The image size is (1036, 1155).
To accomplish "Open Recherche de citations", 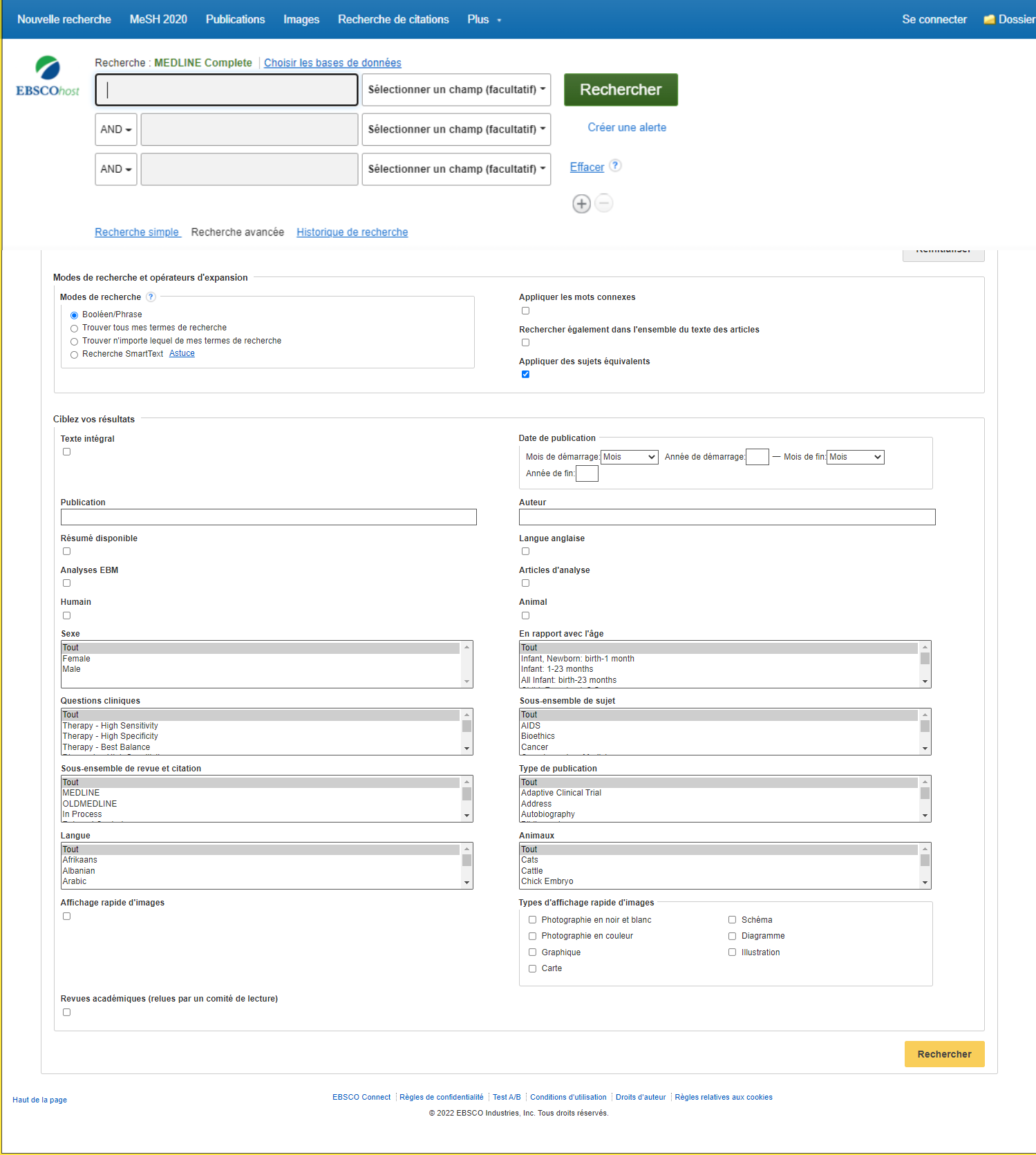I will (x=393, y=19).
